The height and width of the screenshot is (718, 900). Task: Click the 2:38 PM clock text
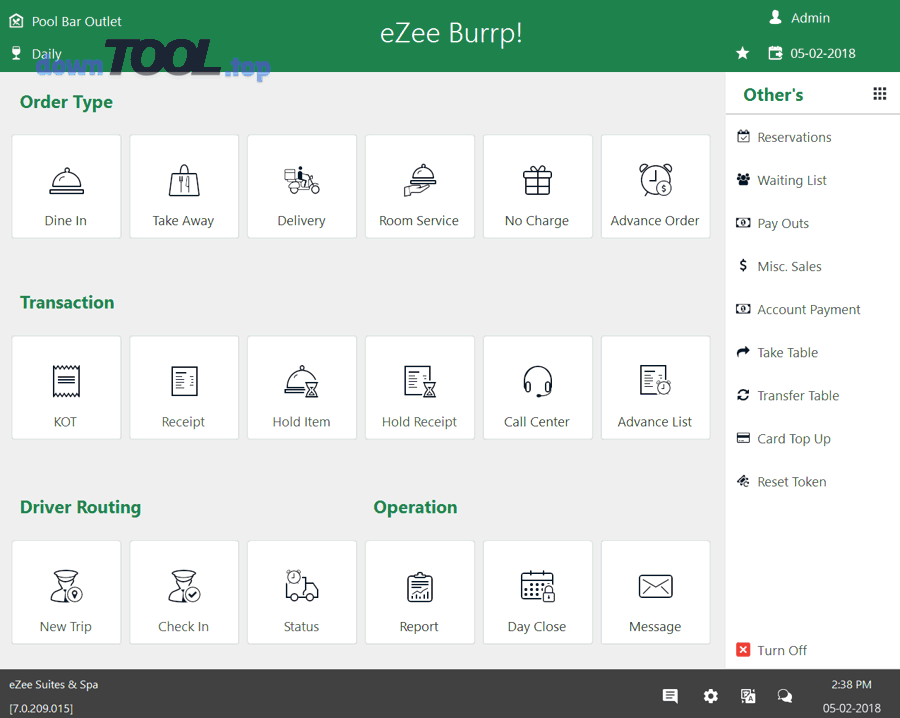click(851, 684)
